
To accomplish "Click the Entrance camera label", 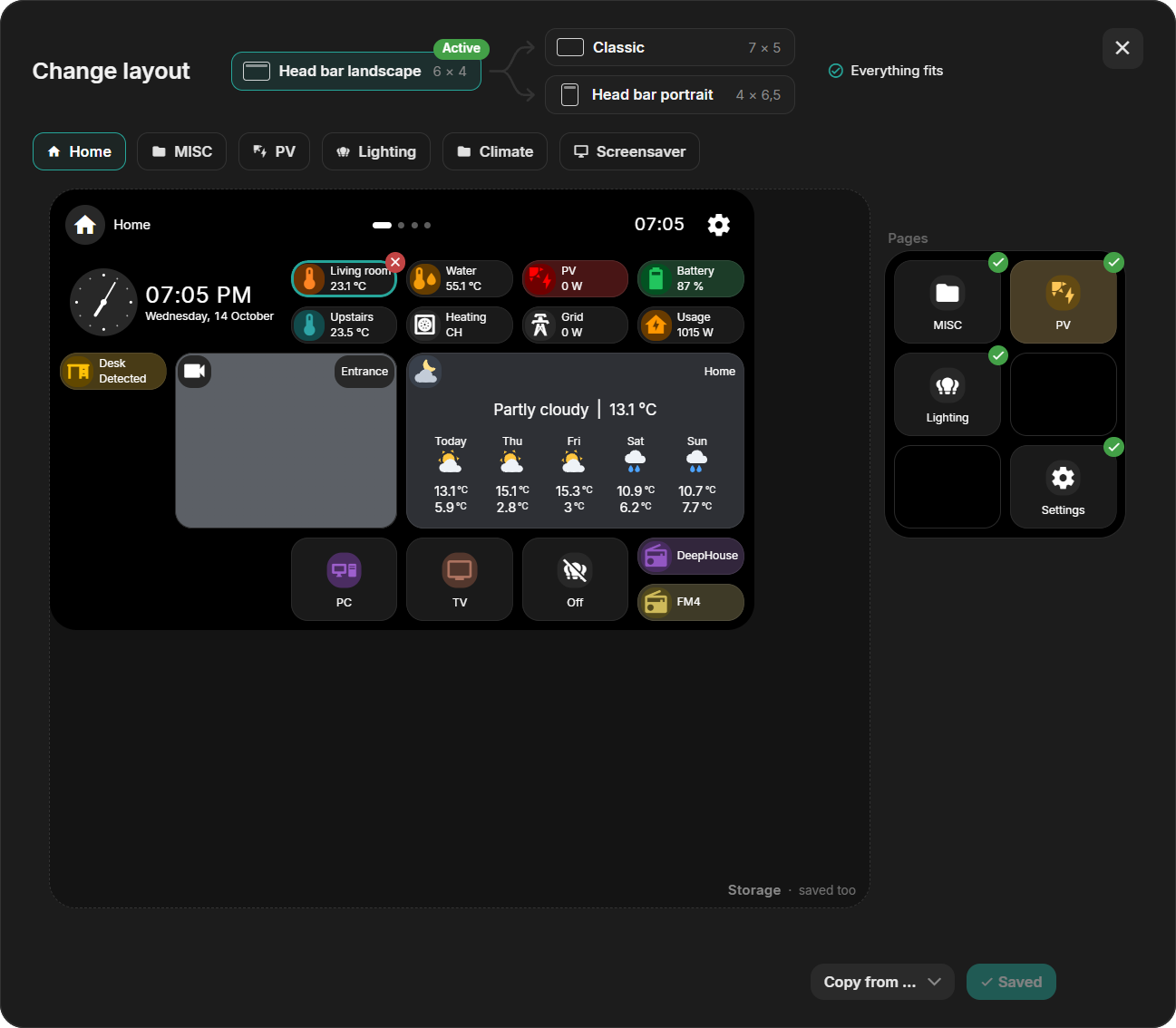I will (x=364, y=372).
